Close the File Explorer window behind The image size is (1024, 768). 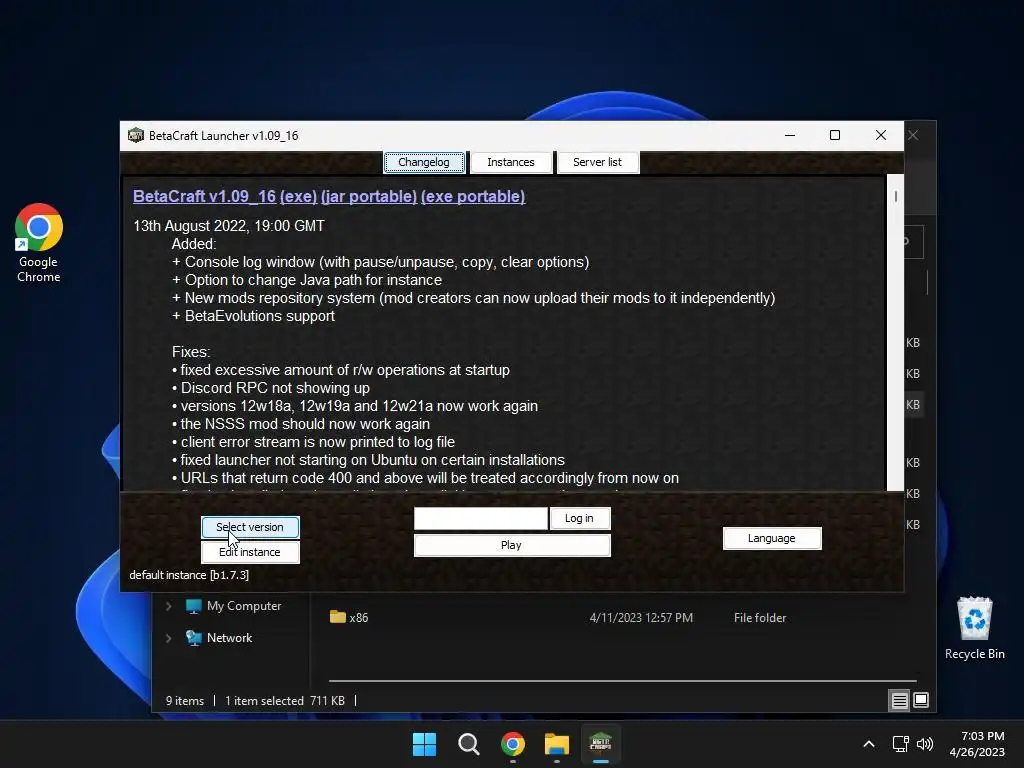pyautogui.click(x=914, y=135)
